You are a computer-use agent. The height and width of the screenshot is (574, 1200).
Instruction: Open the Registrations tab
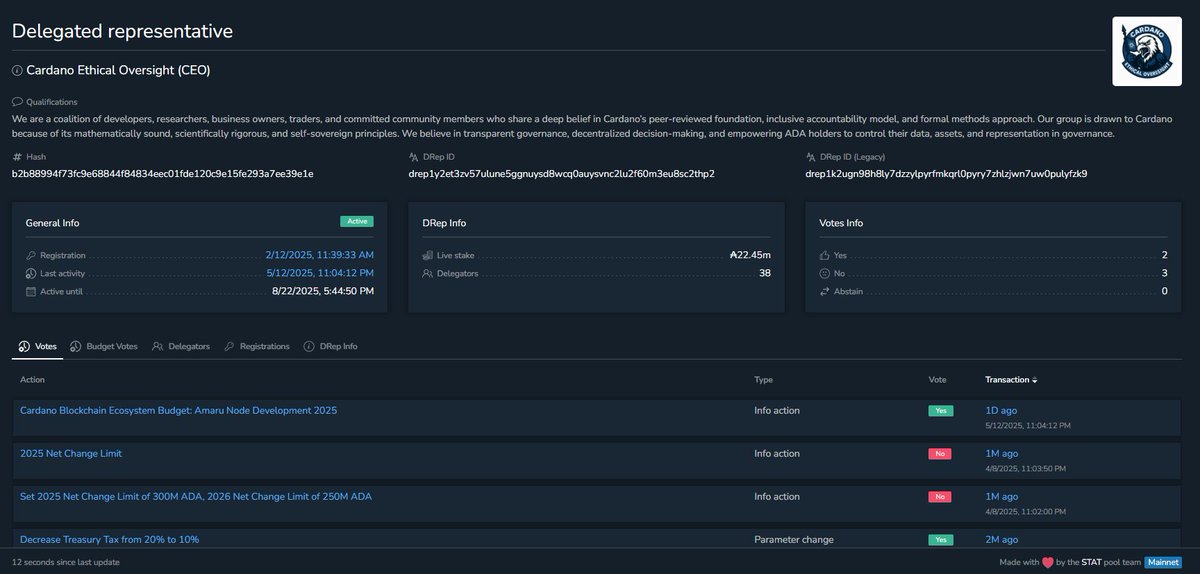tap(257, 346)
